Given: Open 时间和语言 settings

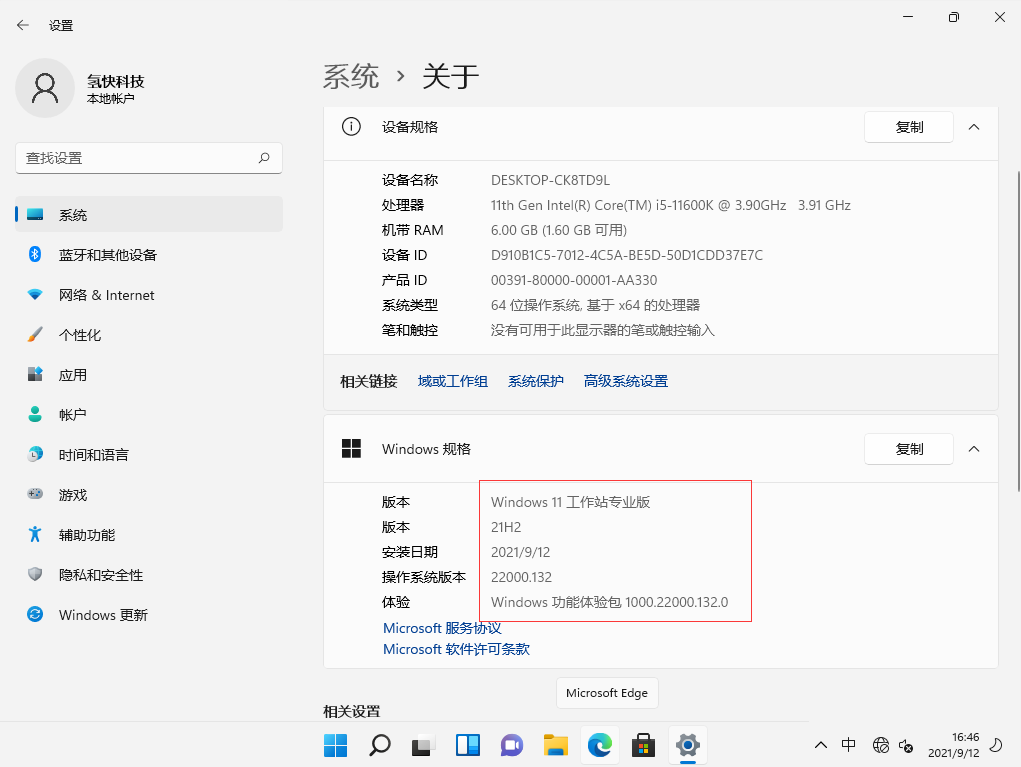Looking at the screenshot, I should [149, 454].
